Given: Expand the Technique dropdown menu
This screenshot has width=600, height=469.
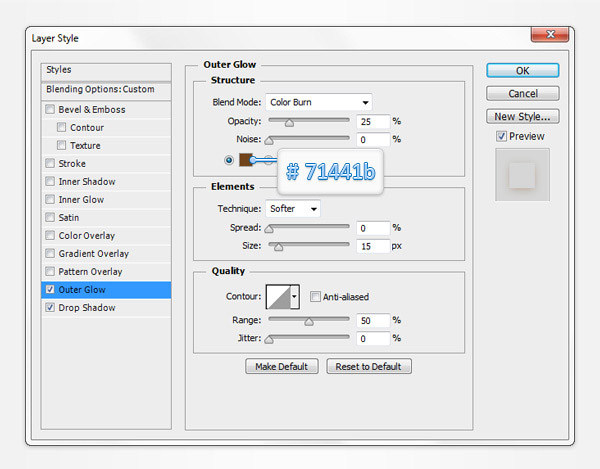Looking at the screenshot, I should pyautogui.click(x=294, y=209).
